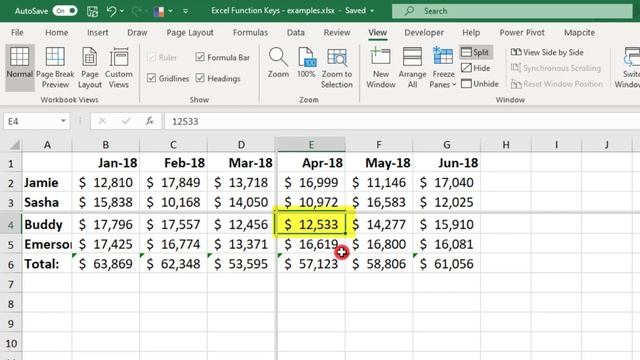Go to the Draw tab
Viewport: 640px width, 360px height.
(137, 33)
